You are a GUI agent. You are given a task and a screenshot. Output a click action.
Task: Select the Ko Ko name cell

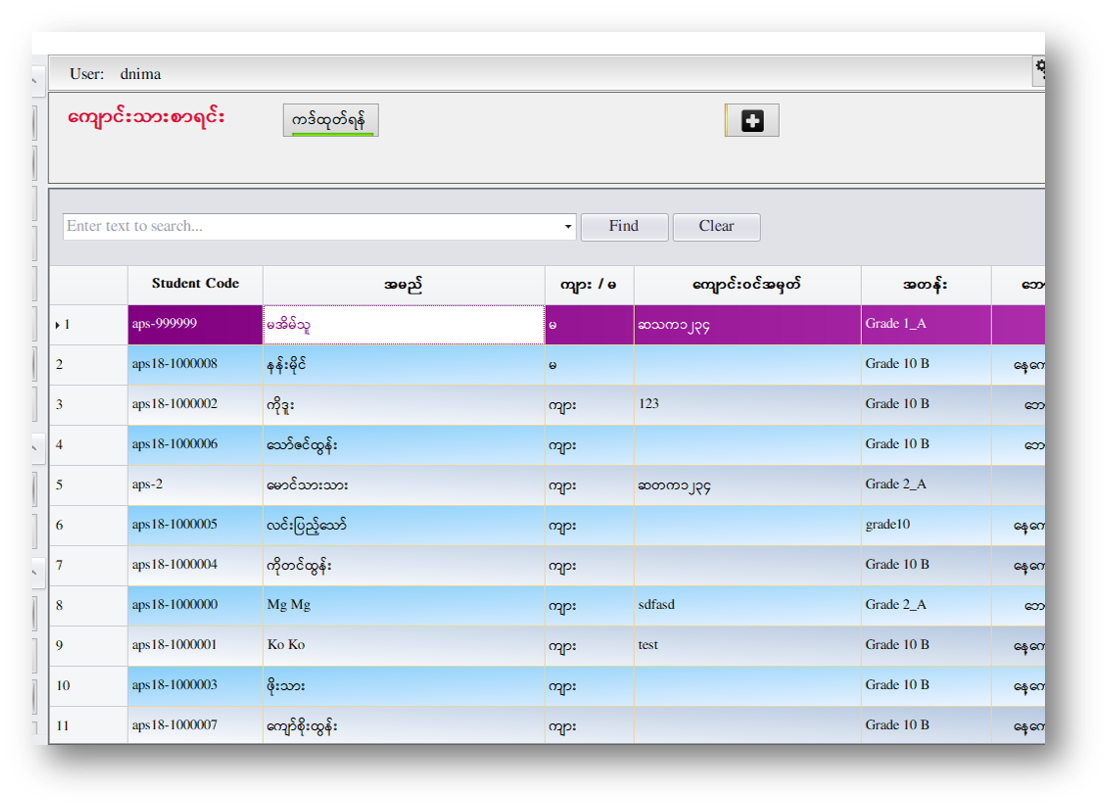tap(403, 645)
